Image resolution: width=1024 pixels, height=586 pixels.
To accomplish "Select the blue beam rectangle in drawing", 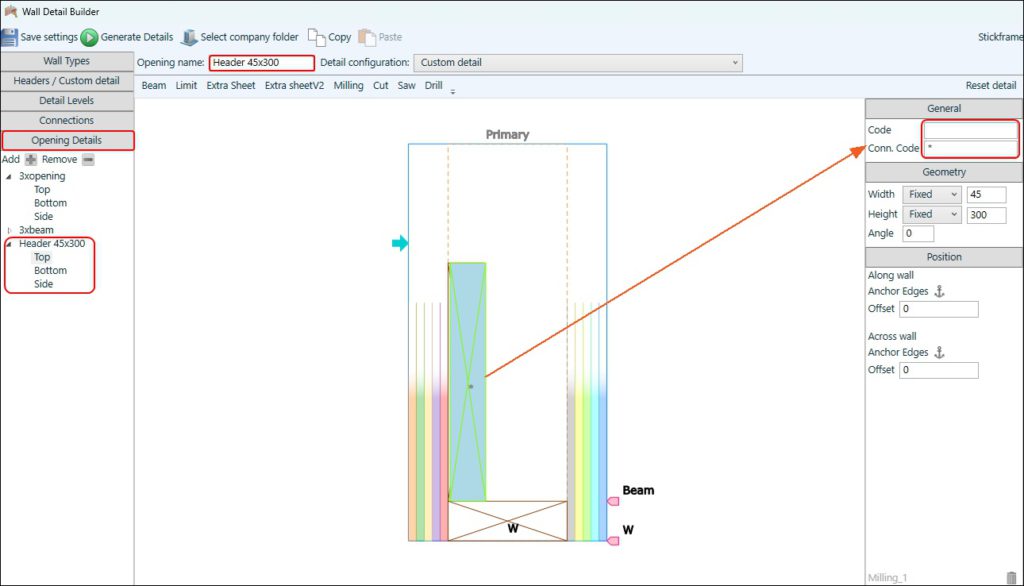I will click(467, 382).
